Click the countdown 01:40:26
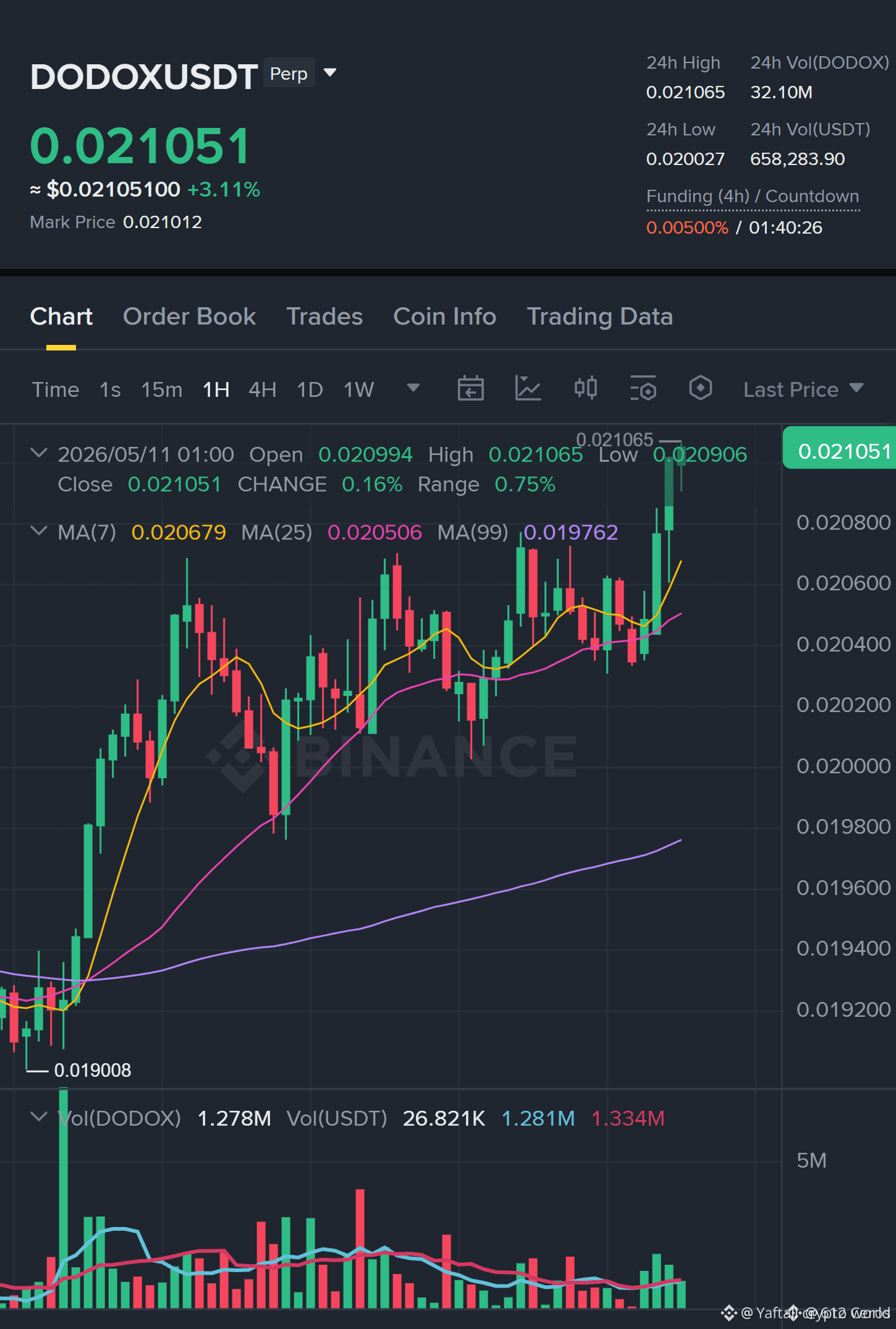896x1329 pixels. pos(785,227)
